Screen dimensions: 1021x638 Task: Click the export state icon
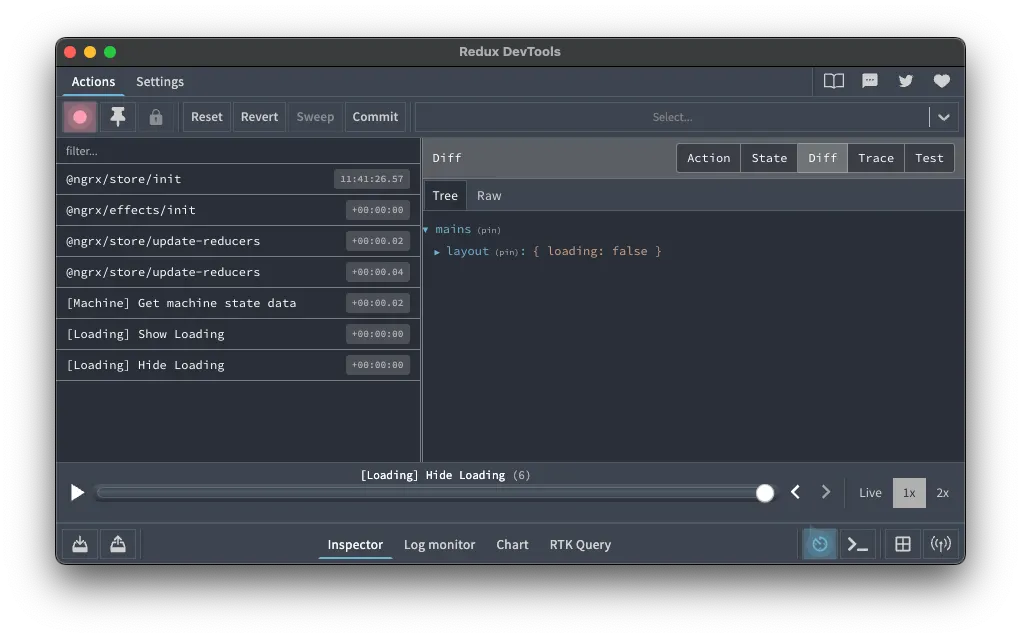(x=118, y=544)
